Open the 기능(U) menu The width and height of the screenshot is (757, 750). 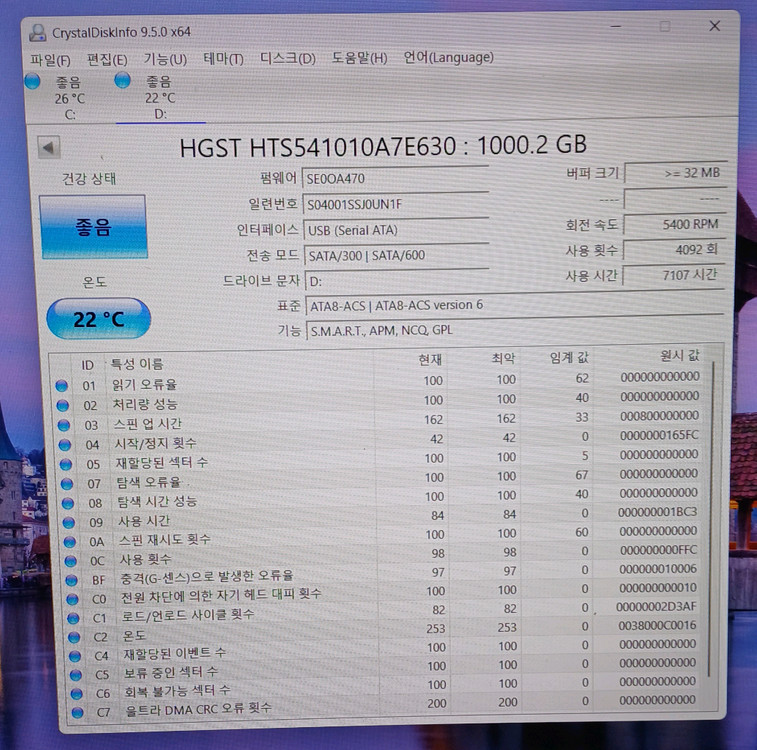[x=165, y=59]
